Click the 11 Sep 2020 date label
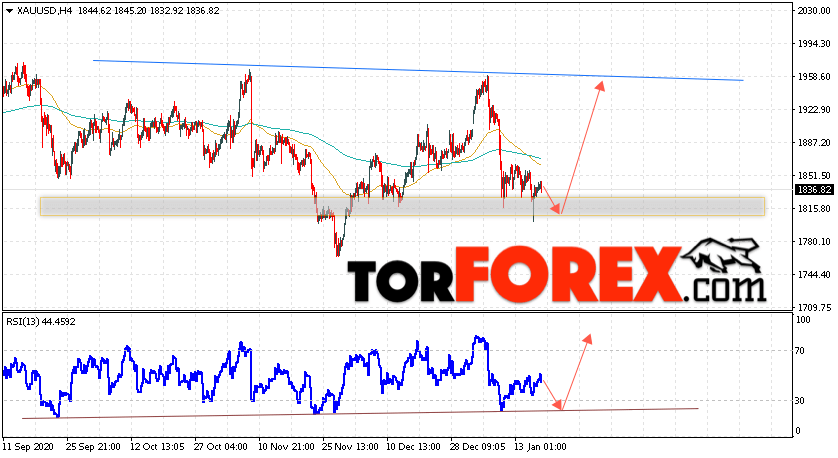This screenshot has height=458, width=838. [28, 447]
